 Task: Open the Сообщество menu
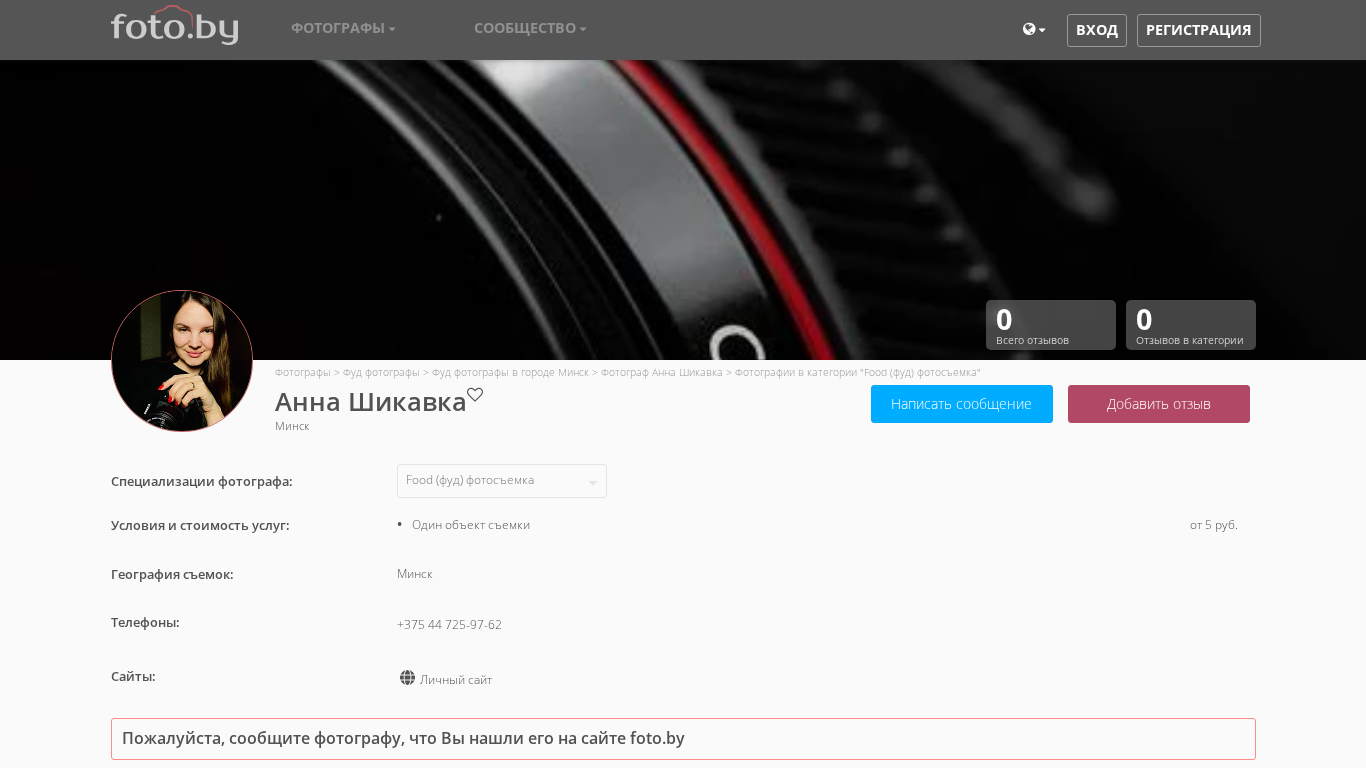[530, 28]
